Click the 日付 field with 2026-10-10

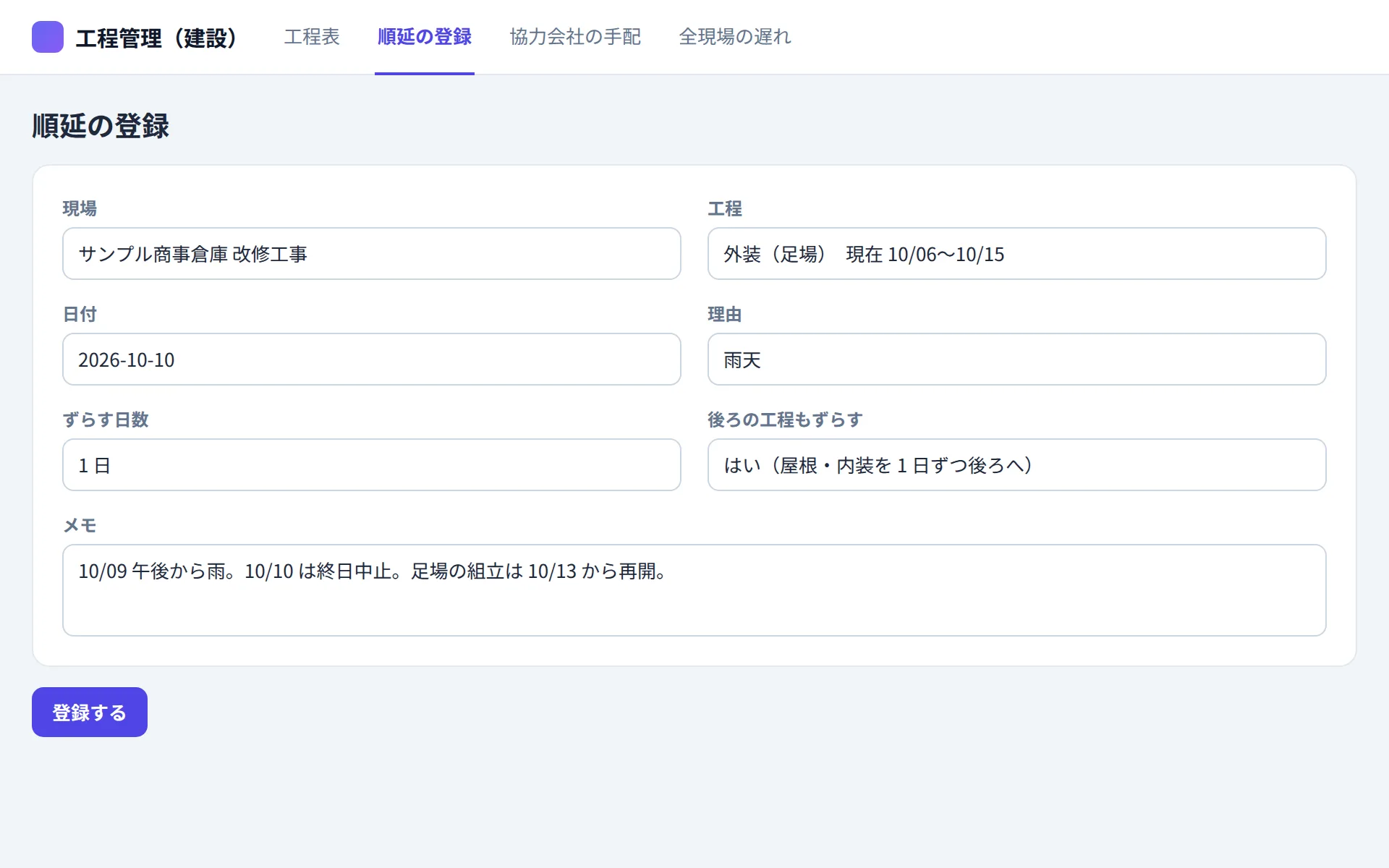pyautogui.click(x=372, y=359)
